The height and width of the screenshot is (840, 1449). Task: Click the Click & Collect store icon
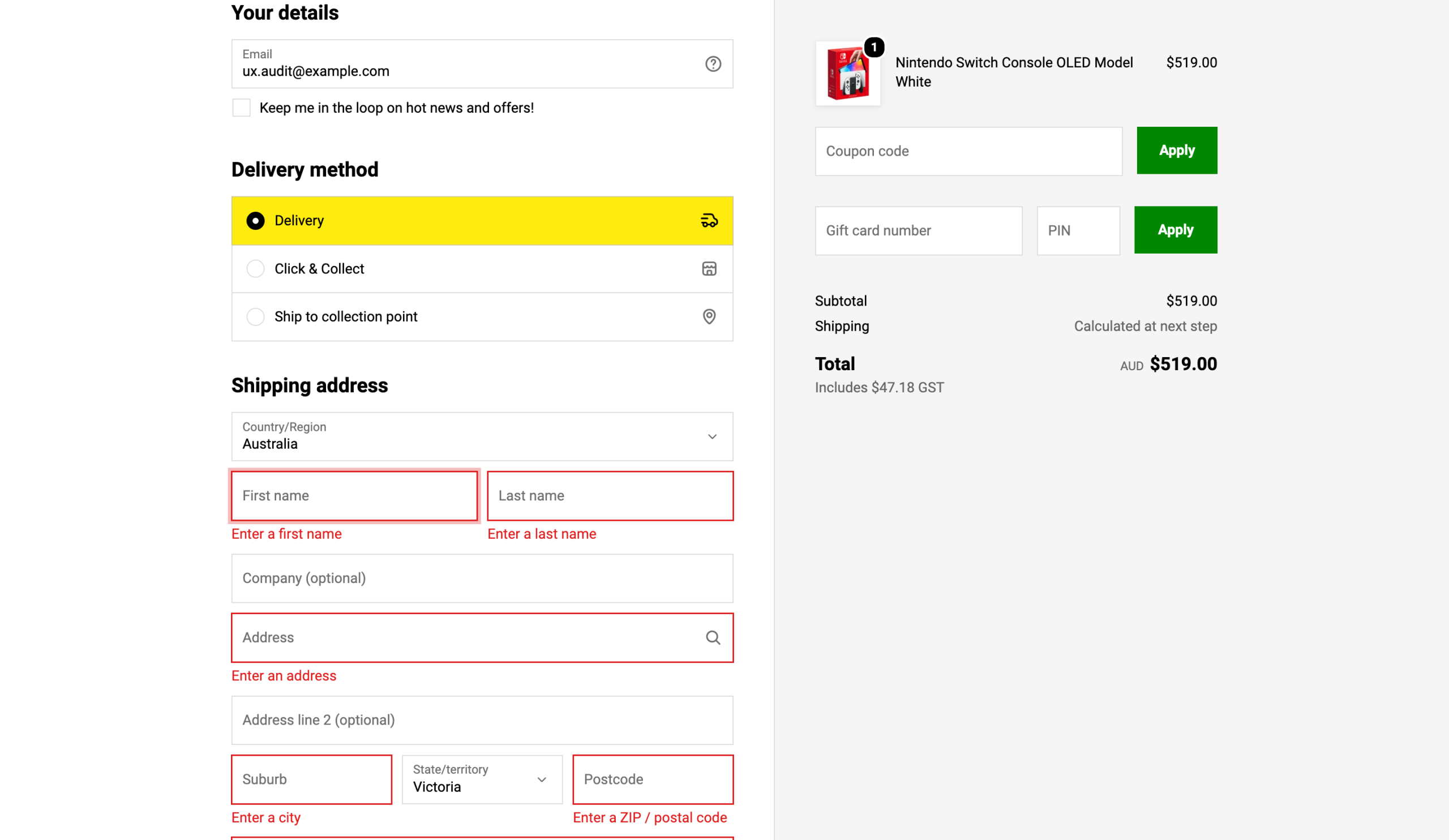[709, 268]
